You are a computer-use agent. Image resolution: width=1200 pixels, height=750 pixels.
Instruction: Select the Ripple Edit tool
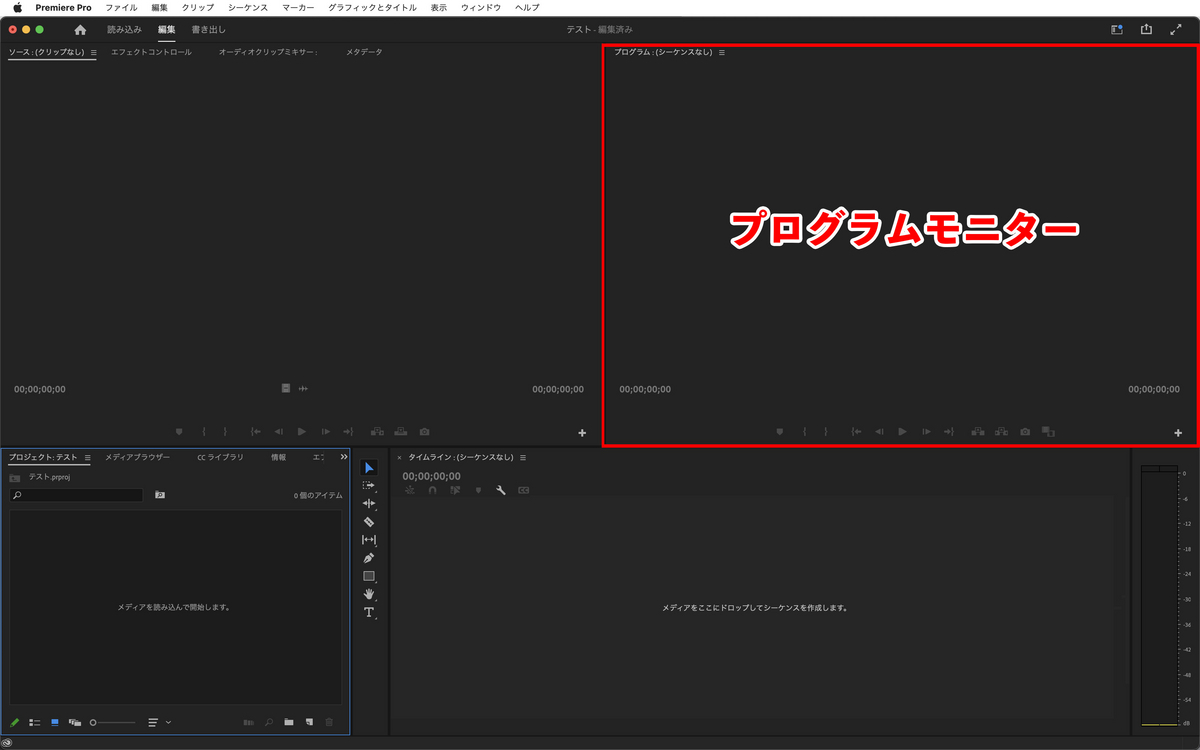(369, 504)
